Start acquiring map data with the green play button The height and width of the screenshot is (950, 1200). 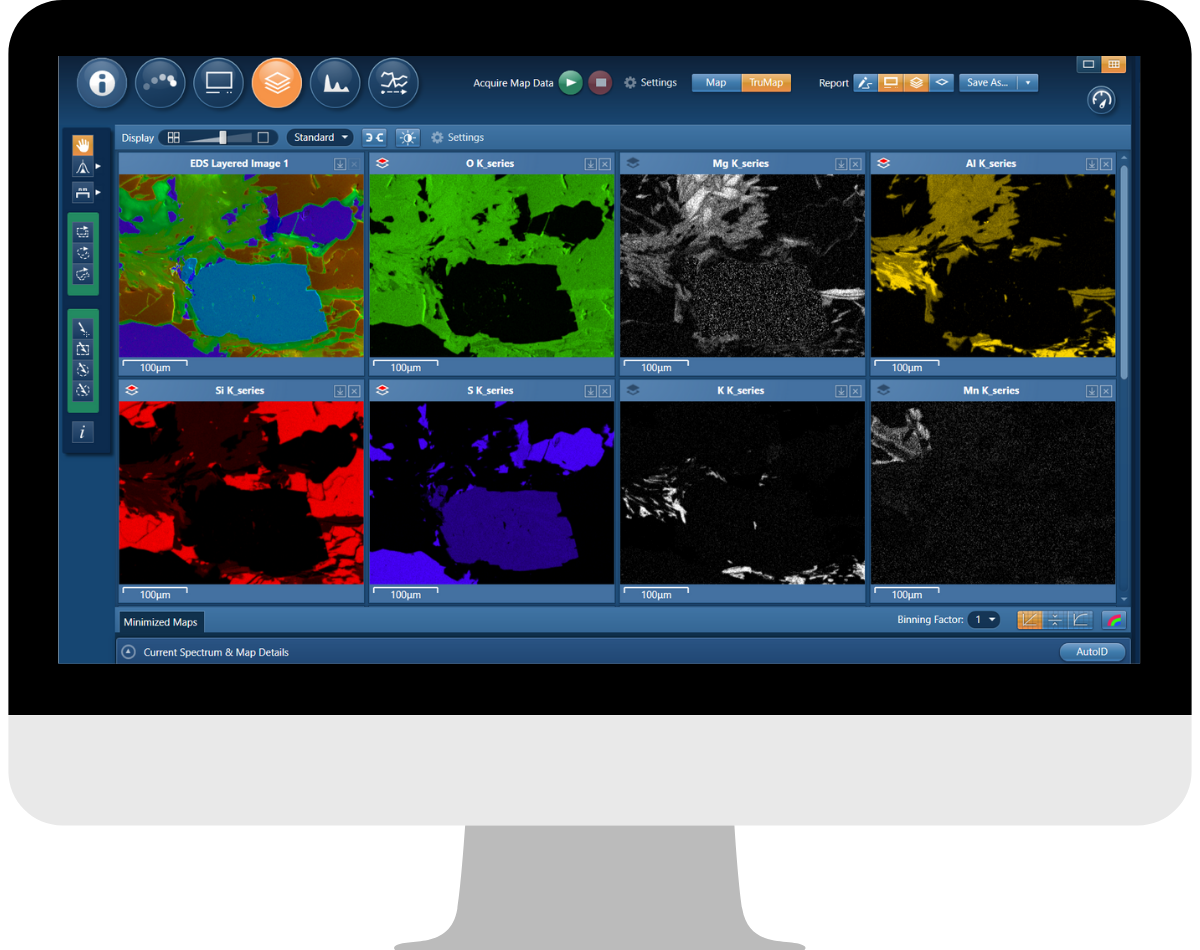[x=570, y=83]
